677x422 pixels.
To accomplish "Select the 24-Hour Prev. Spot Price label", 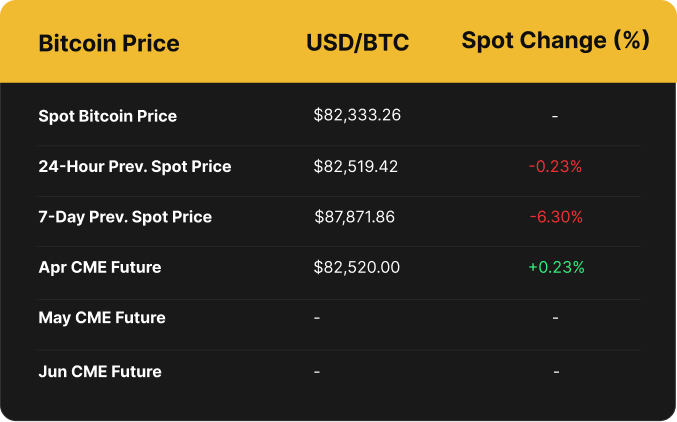I will [134, 166].
